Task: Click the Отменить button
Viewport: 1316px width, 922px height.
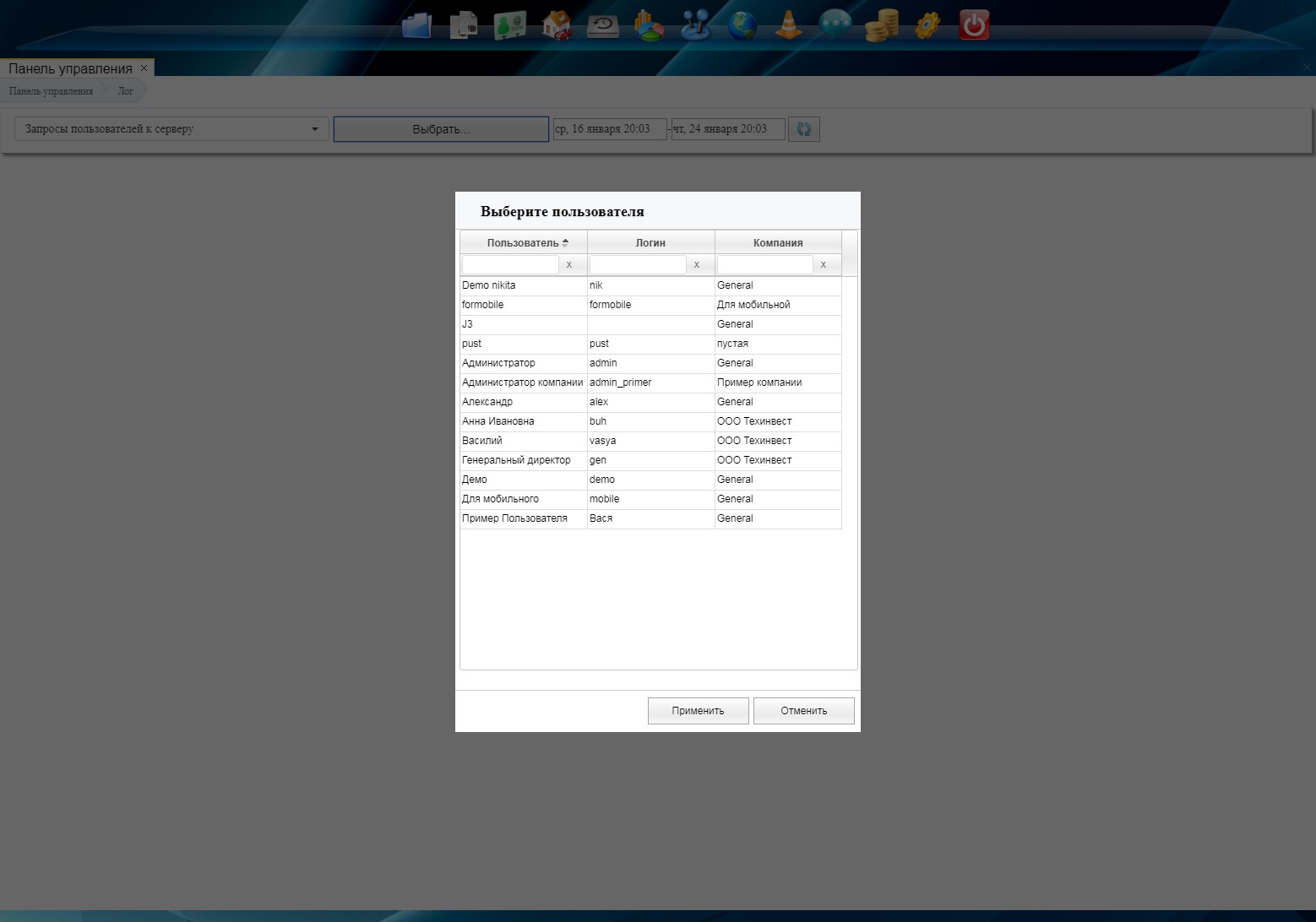Action: coord(803,711)
